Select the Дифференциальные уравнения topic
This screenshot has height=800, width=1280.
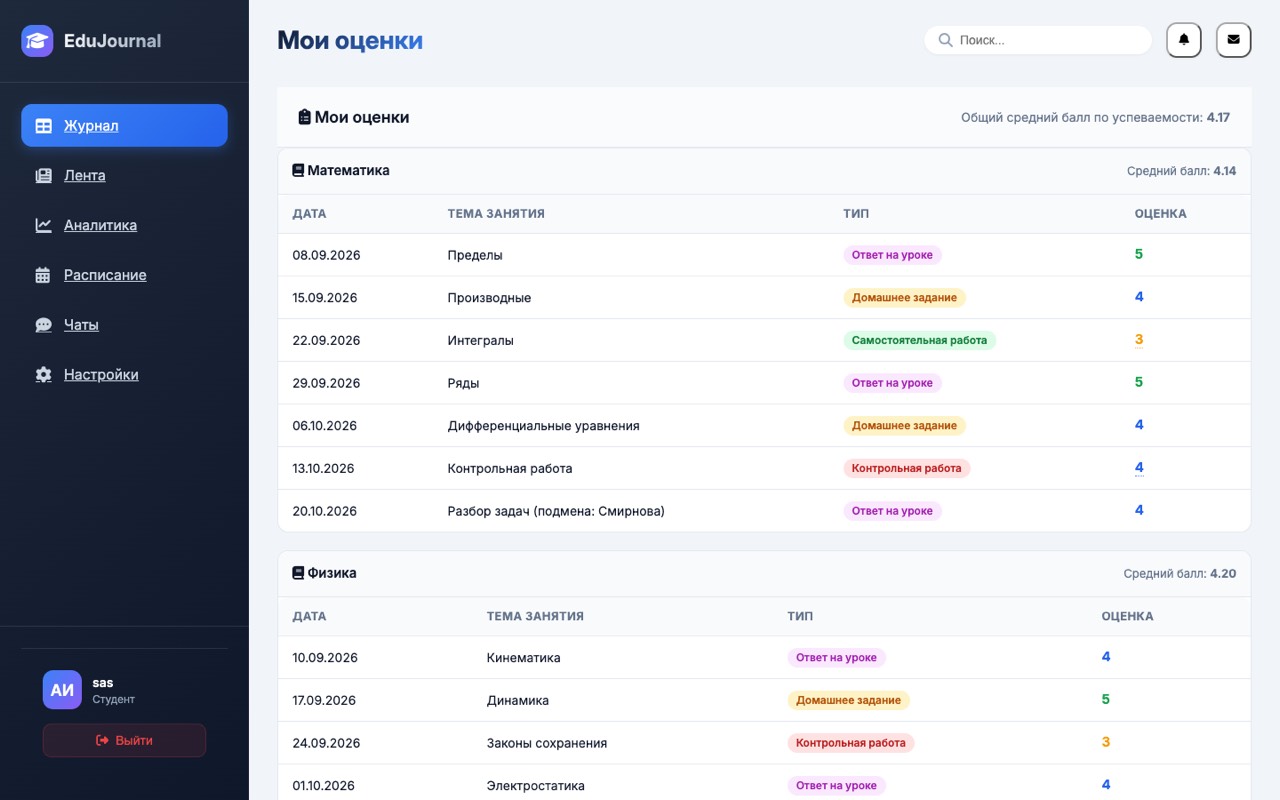[x=543, y=426]
